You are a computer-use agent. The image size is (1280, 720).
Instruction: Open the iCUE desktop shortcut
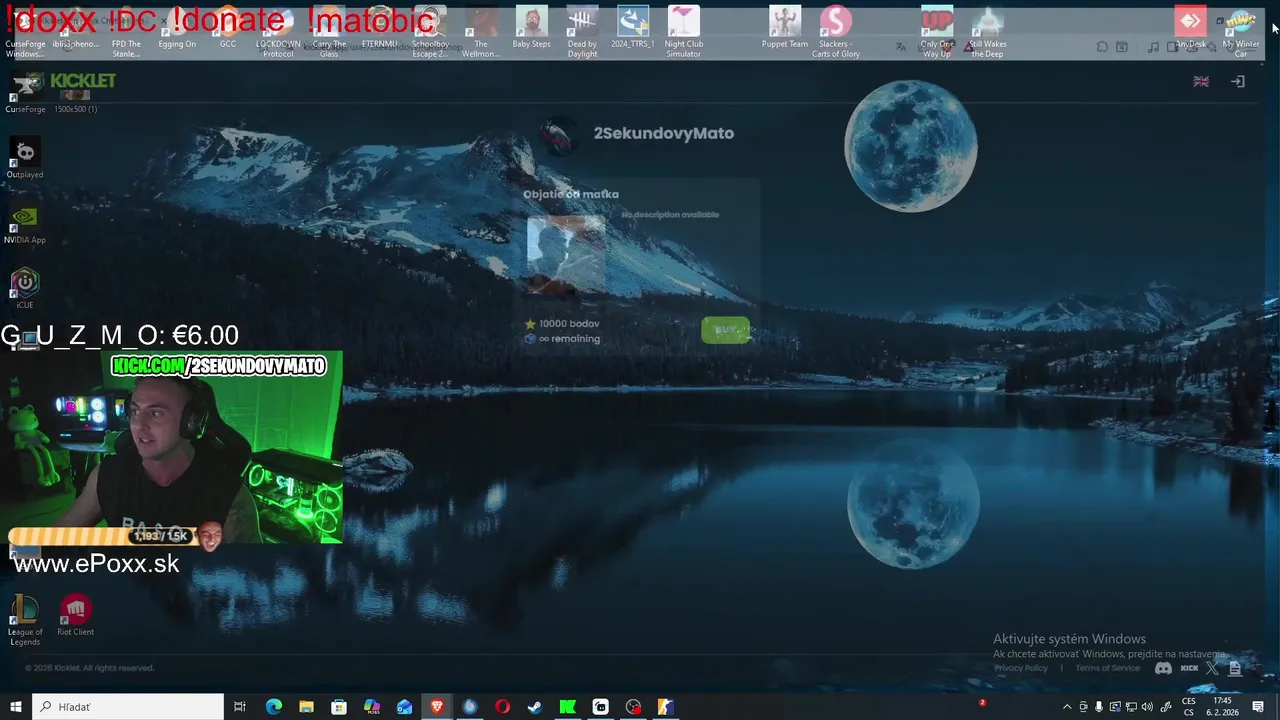tap(25, 288)
